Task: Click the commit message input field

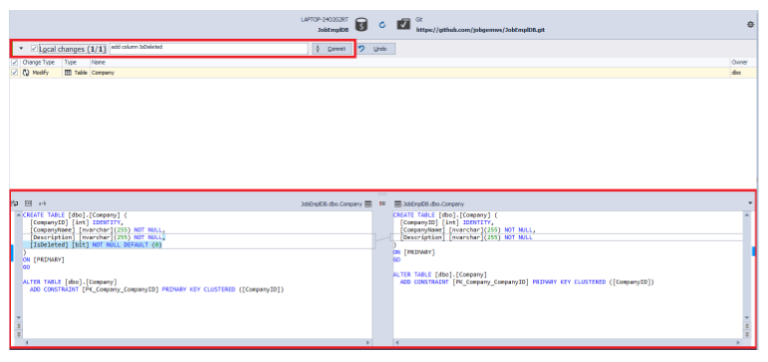Action: (x=209, y=48)
